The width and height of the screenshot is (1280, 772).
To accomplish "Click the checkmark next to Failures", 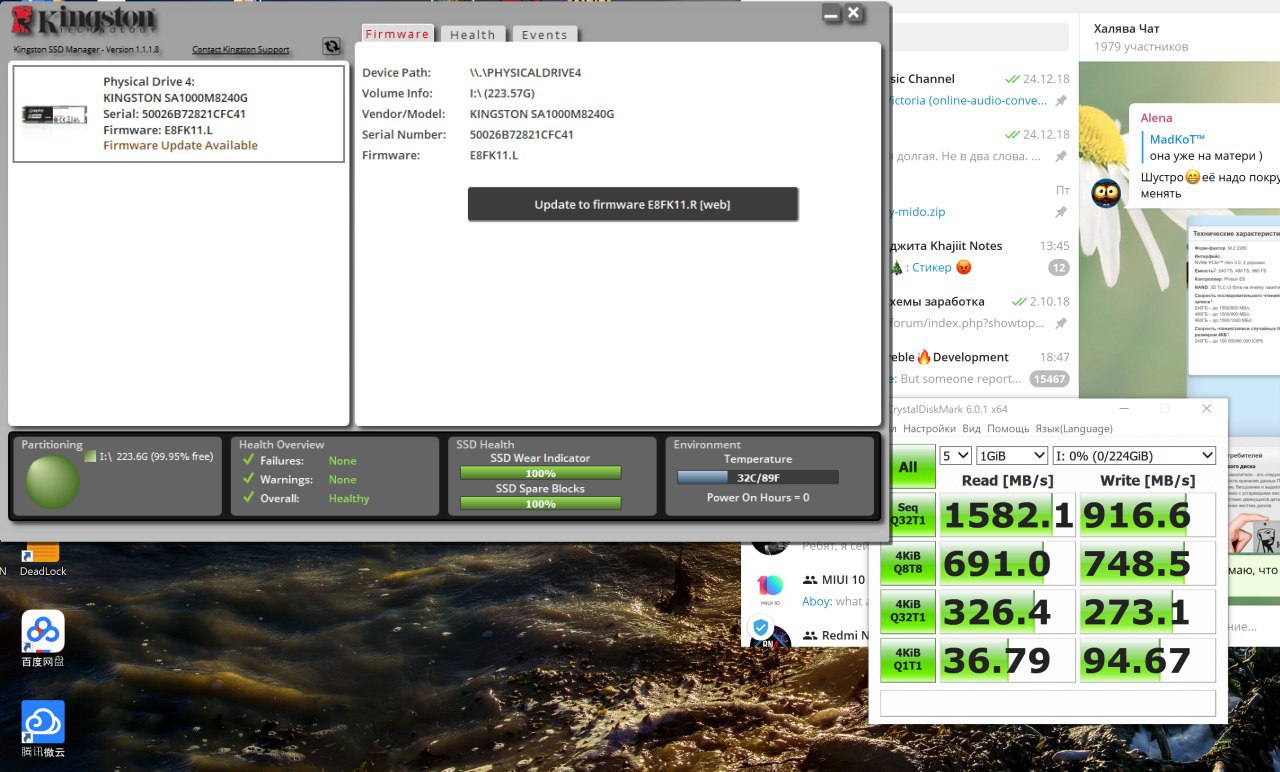I will [248, 460].
